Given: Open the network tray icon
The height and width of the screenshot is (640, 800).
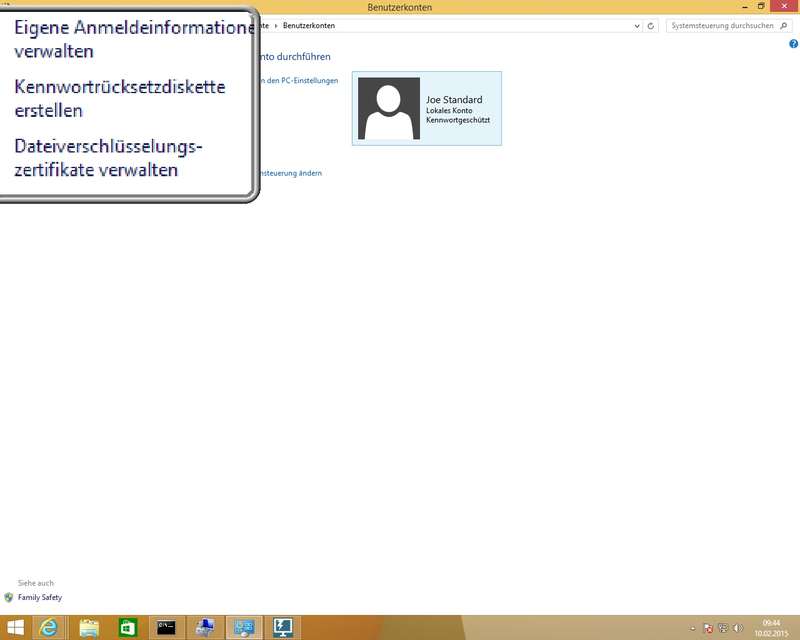Looking at the screenshot, I should (723, 628).
